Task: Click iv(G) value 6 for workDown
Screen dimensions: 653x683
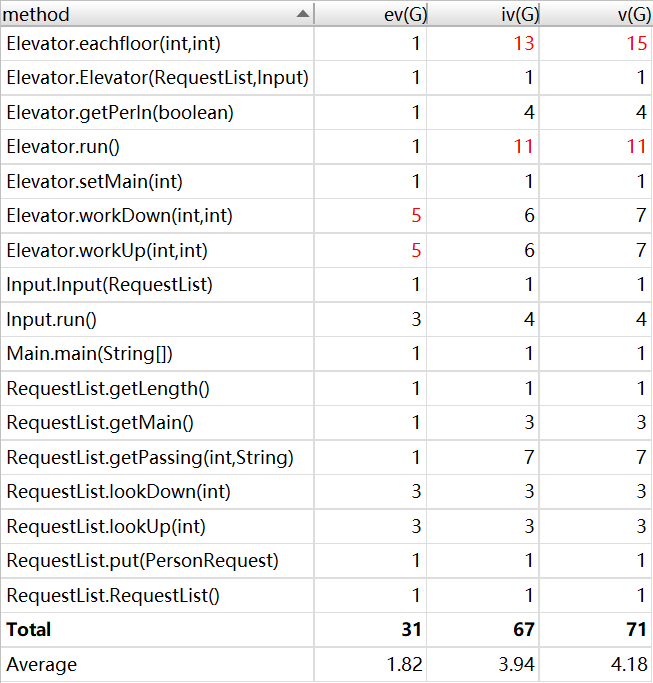Action: tap(529, 216)
